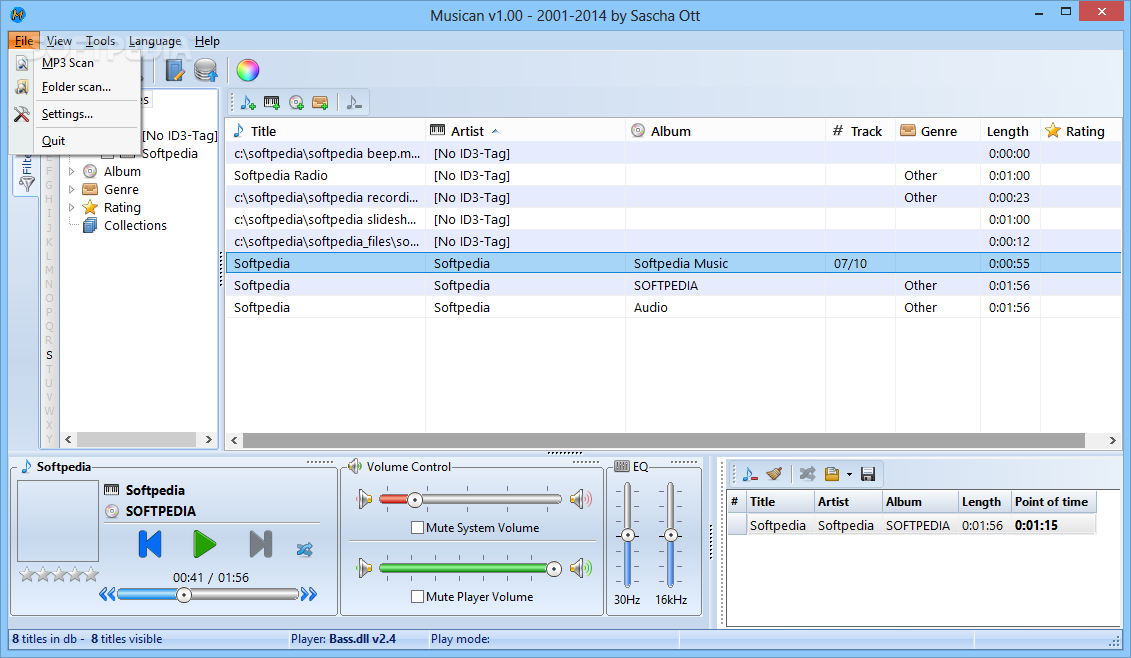Skip to the next track
This screenshot has width=1131, height=658.
[x=260, y=544]
